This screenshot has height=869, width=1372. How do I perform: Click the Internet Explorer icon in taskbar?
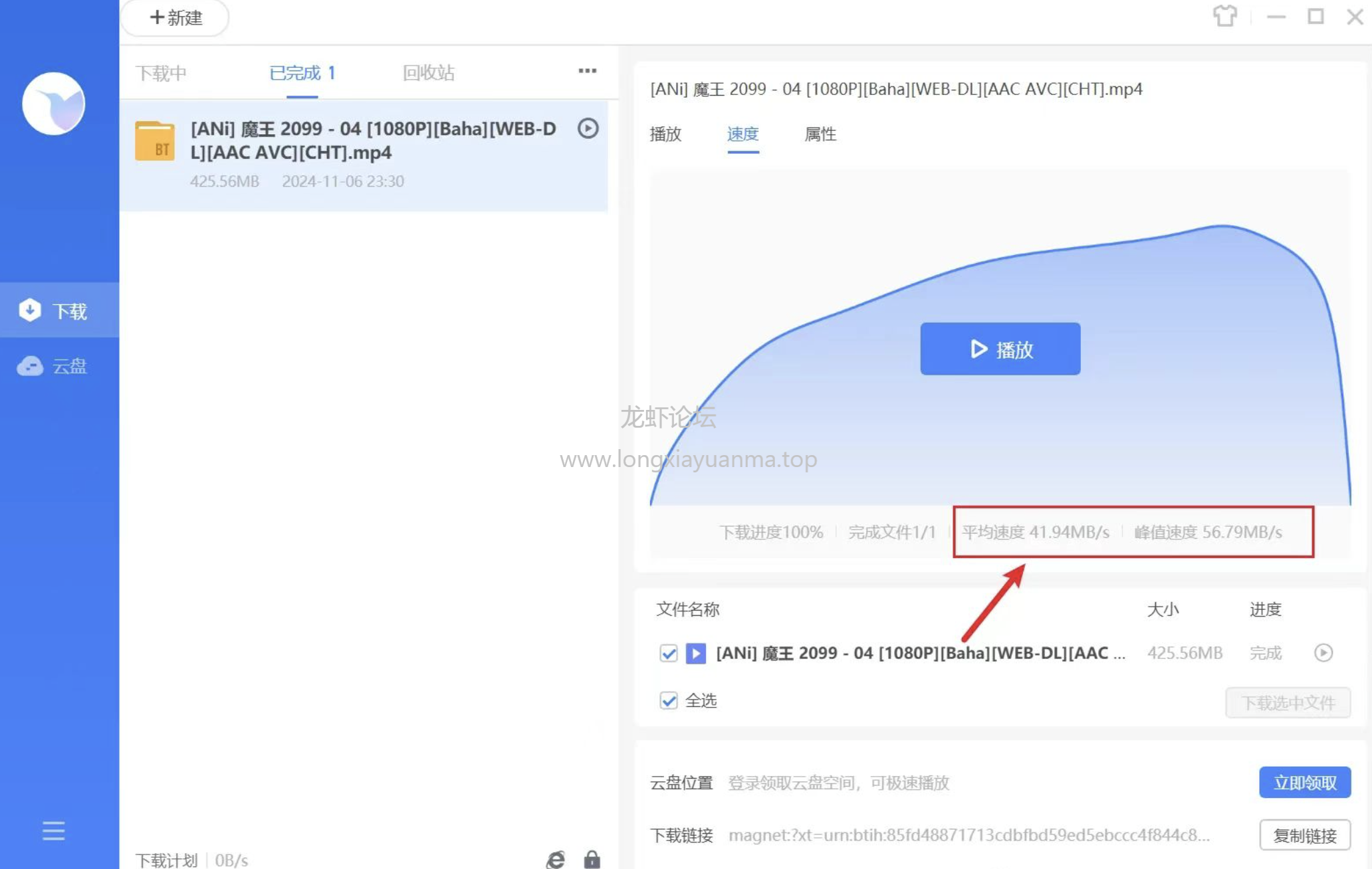555,856
